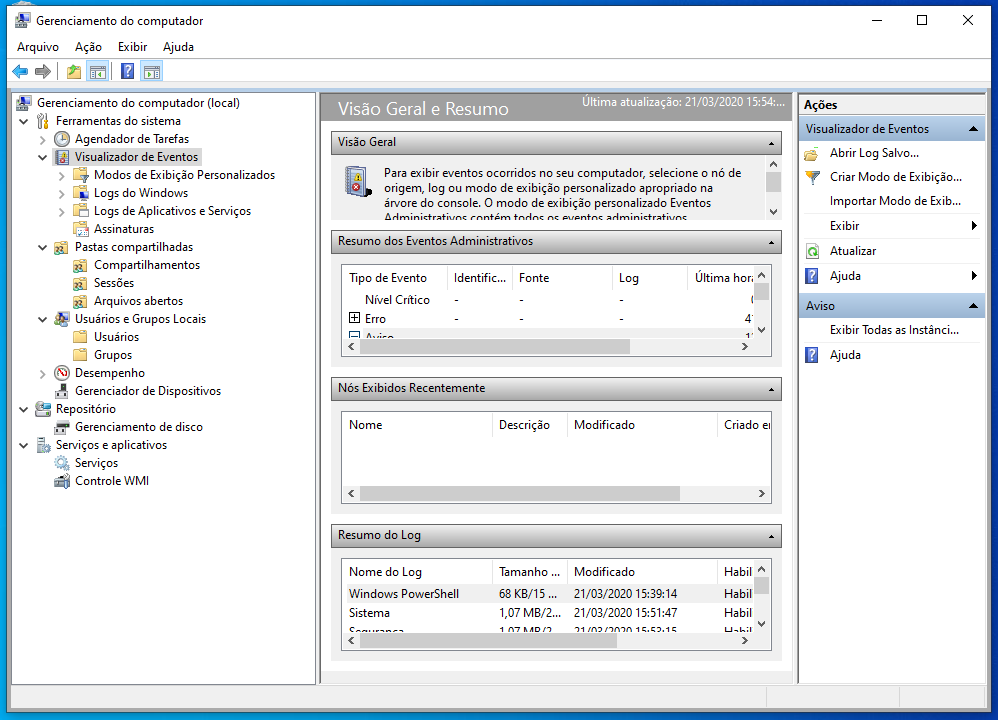Collapse the Ferramentas do sistema tree node
The image size is (998, 720).
coord(24,121)
